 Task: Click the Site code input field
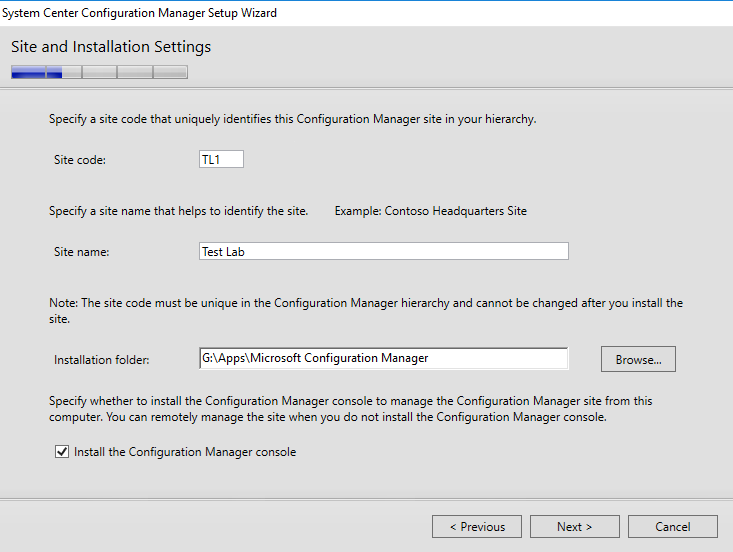pos(221,159)
